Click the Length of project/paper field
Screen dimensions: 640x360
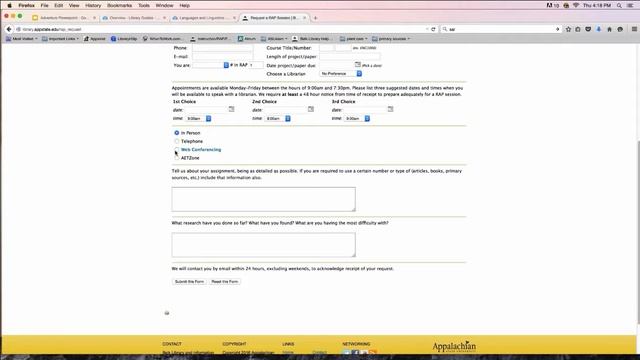[350, 56]
